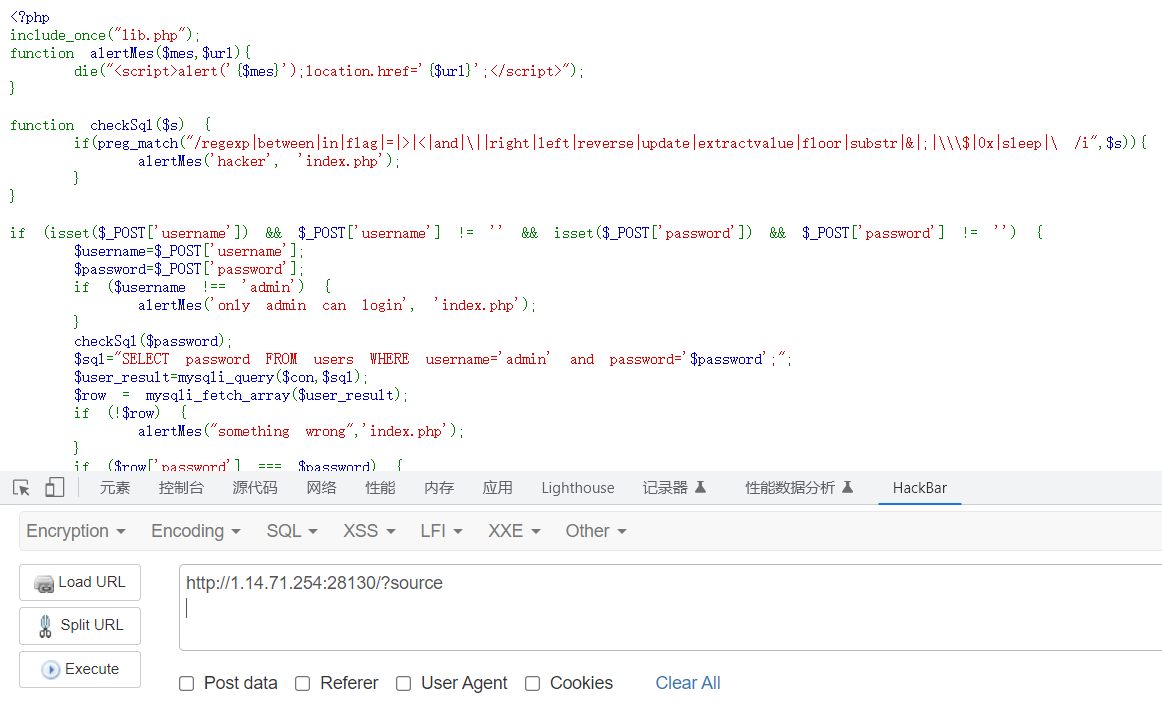Click the include_once("lib.php") line
Screen dimensions: 1162x727
105,36
